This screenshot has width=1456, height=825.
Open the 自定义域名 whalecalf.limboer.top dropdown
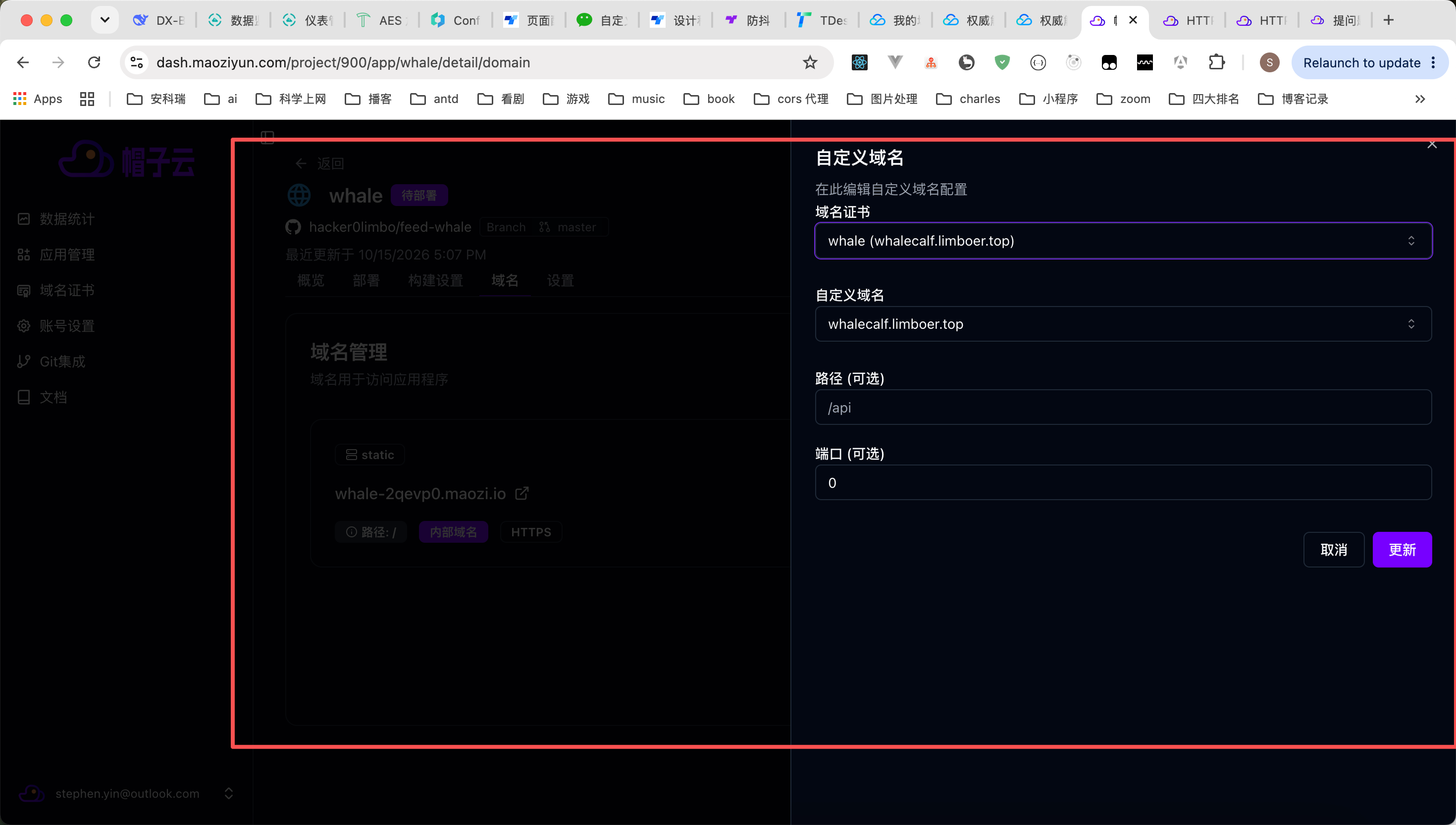tap(1123, 324)
